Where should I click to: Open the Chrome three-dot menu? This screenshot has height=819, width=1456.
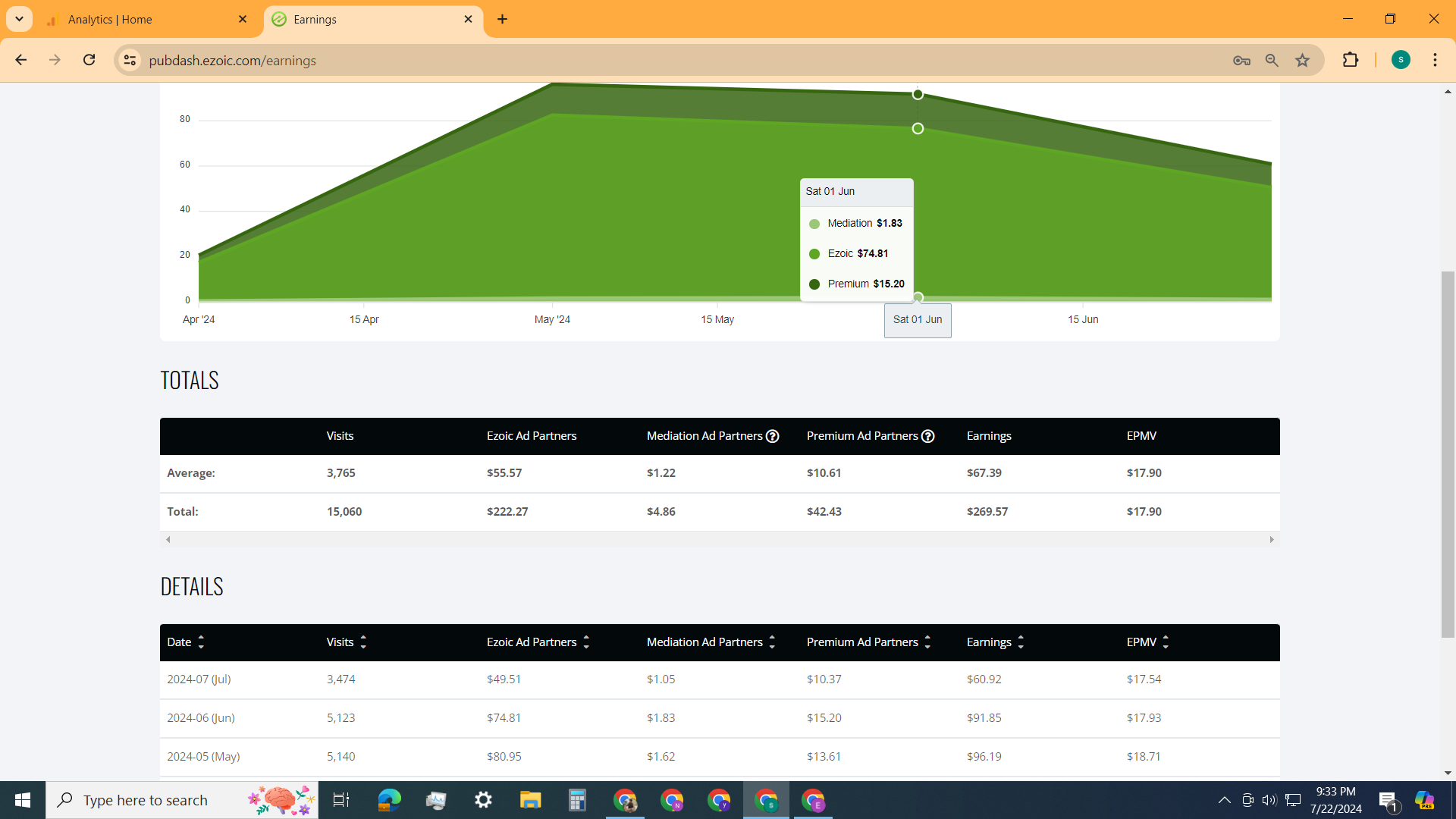(1435, 60)
